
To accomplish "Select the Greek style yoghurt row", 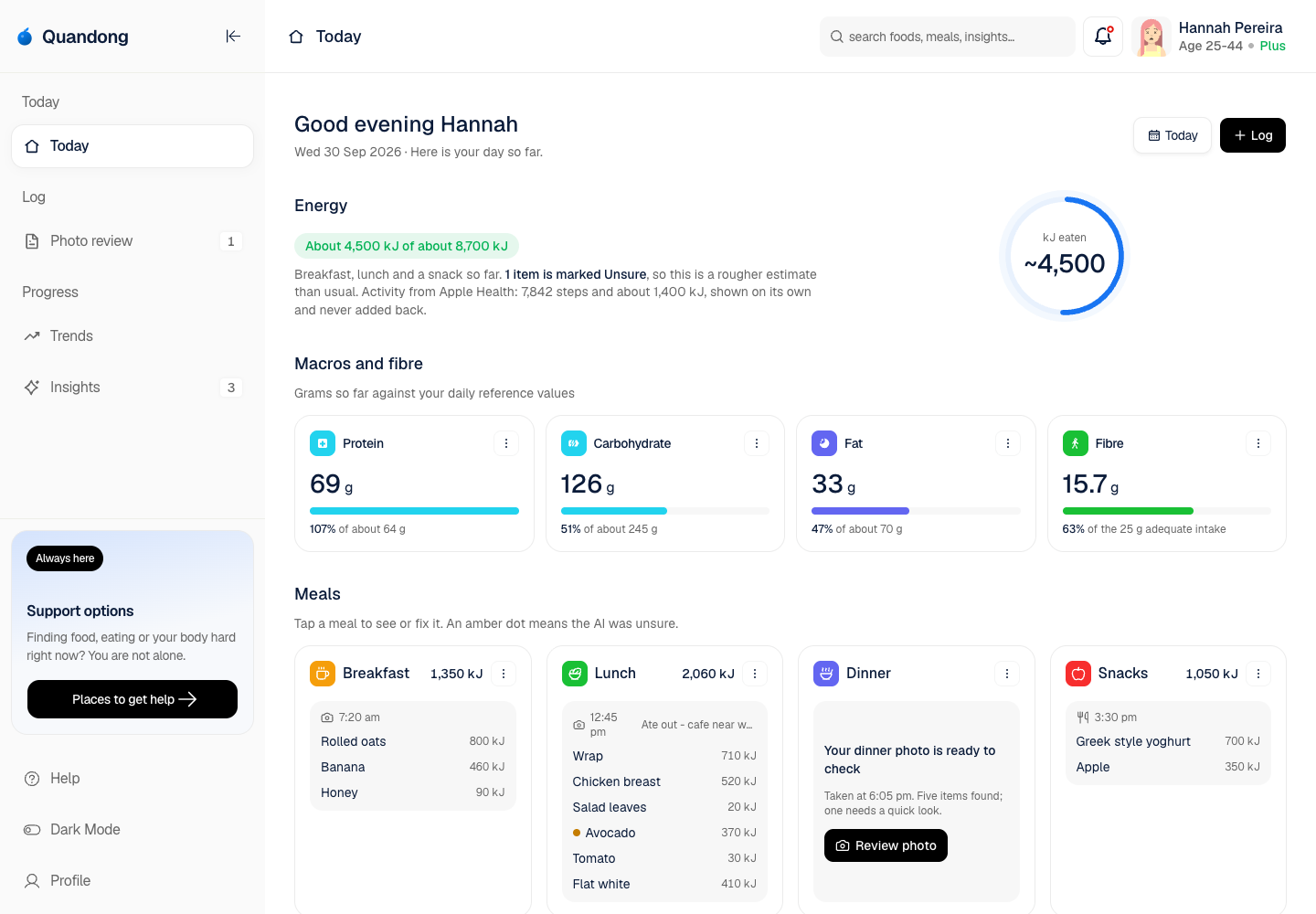I will [x=1168, y=741].
